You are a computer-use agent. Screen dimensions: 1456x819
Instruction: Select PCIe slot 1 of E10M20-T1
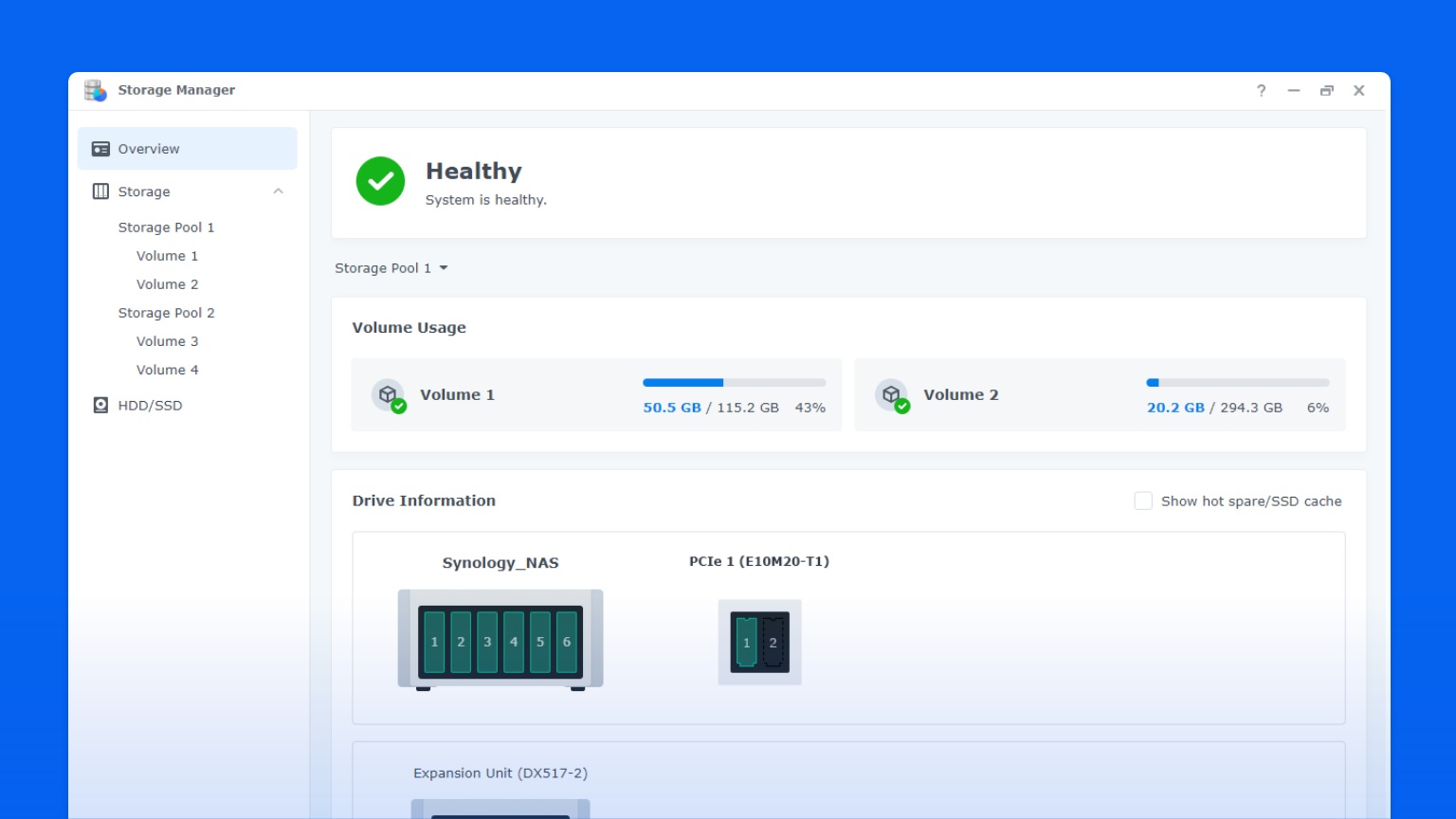pos(746,643)
